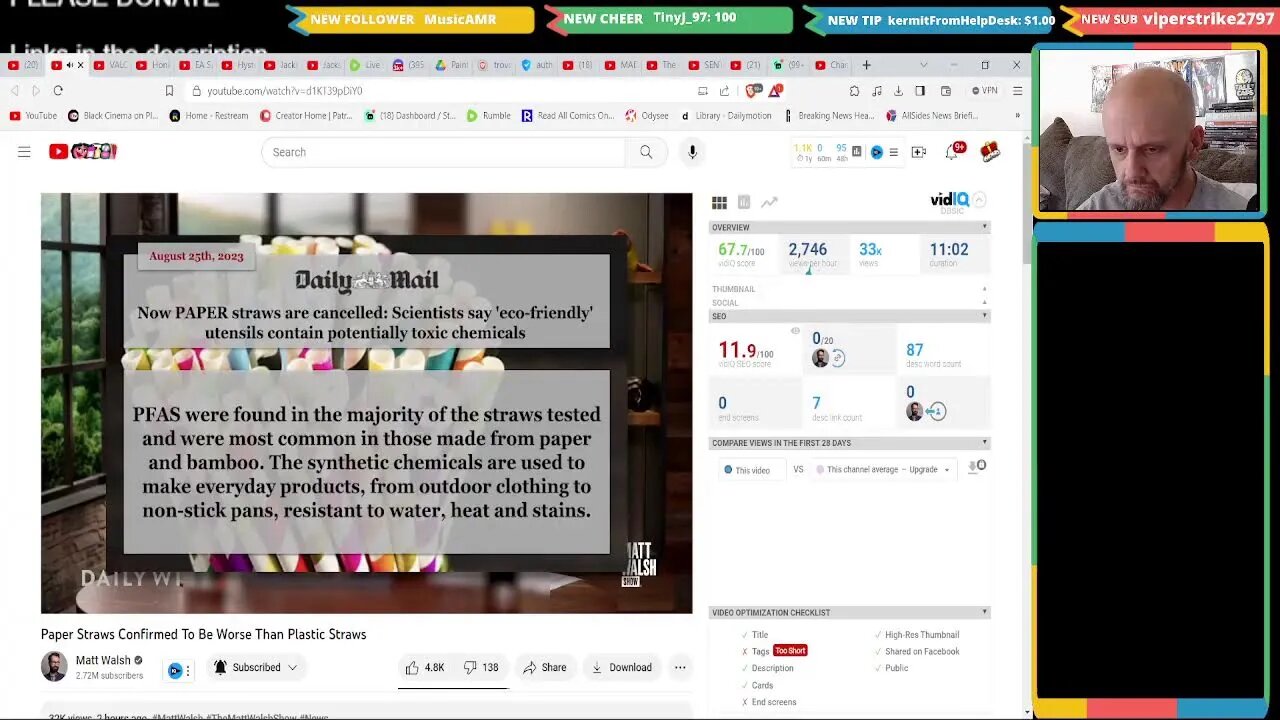Open vidIQ trending arrow icon
Screen dimensions: 1280x720
(x=769, y=203)
